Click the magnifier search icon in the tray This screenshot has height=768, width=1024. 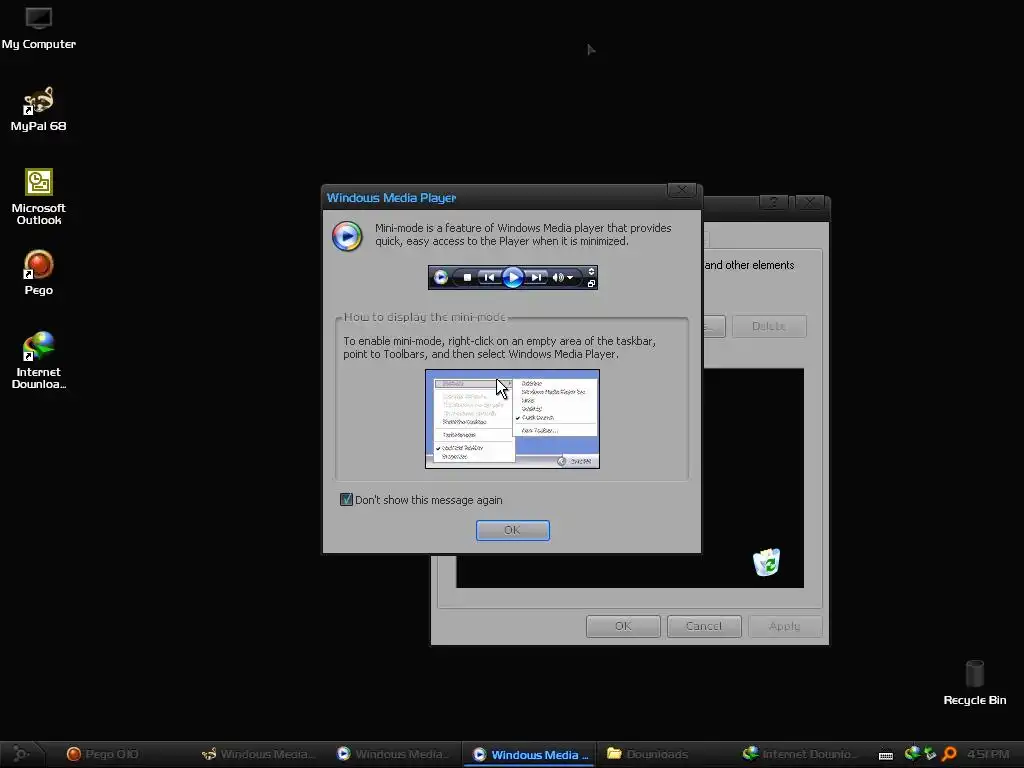(x=949, y=754)
